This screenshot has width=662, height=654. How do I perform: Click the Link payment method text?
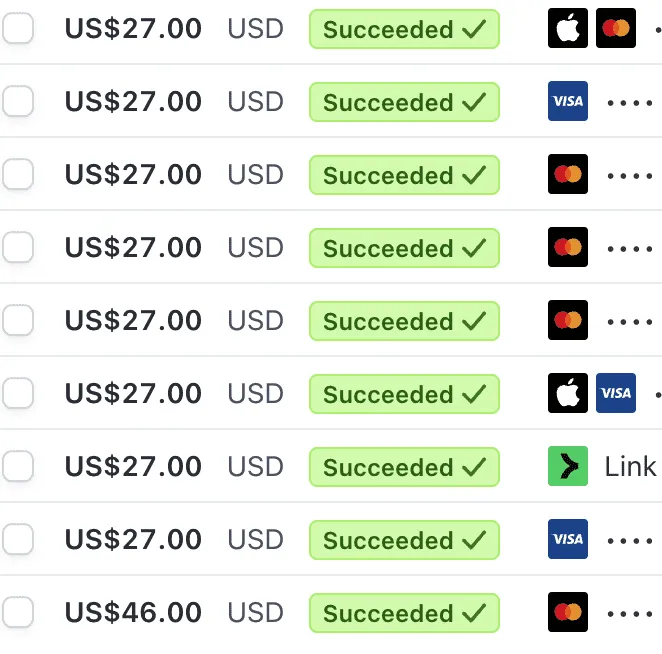pyautogui.click(x=630, y=467)
